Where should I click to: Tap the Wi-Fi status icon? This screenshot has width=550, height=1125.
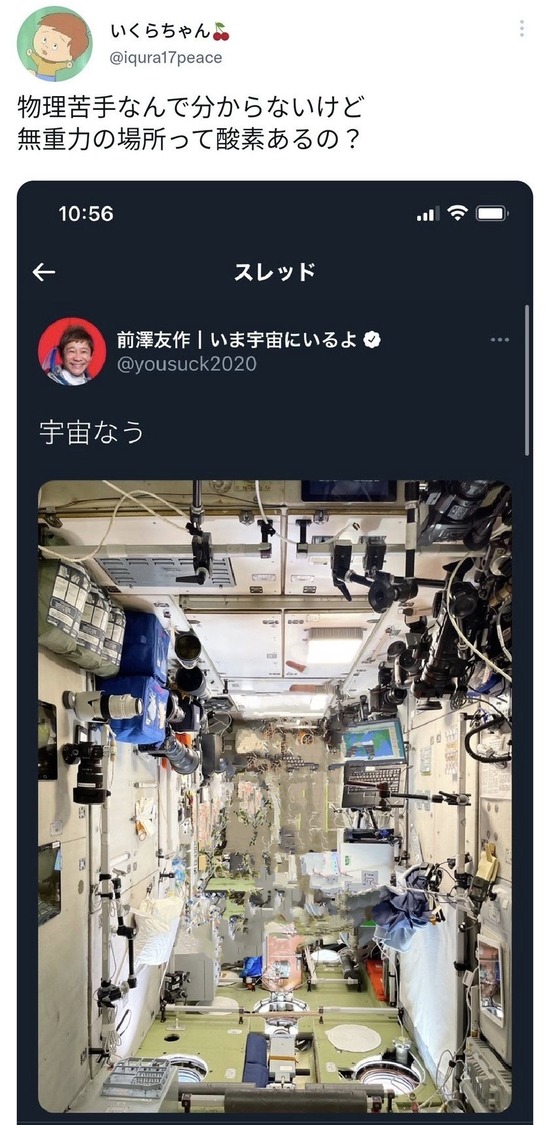coord(456,213)
